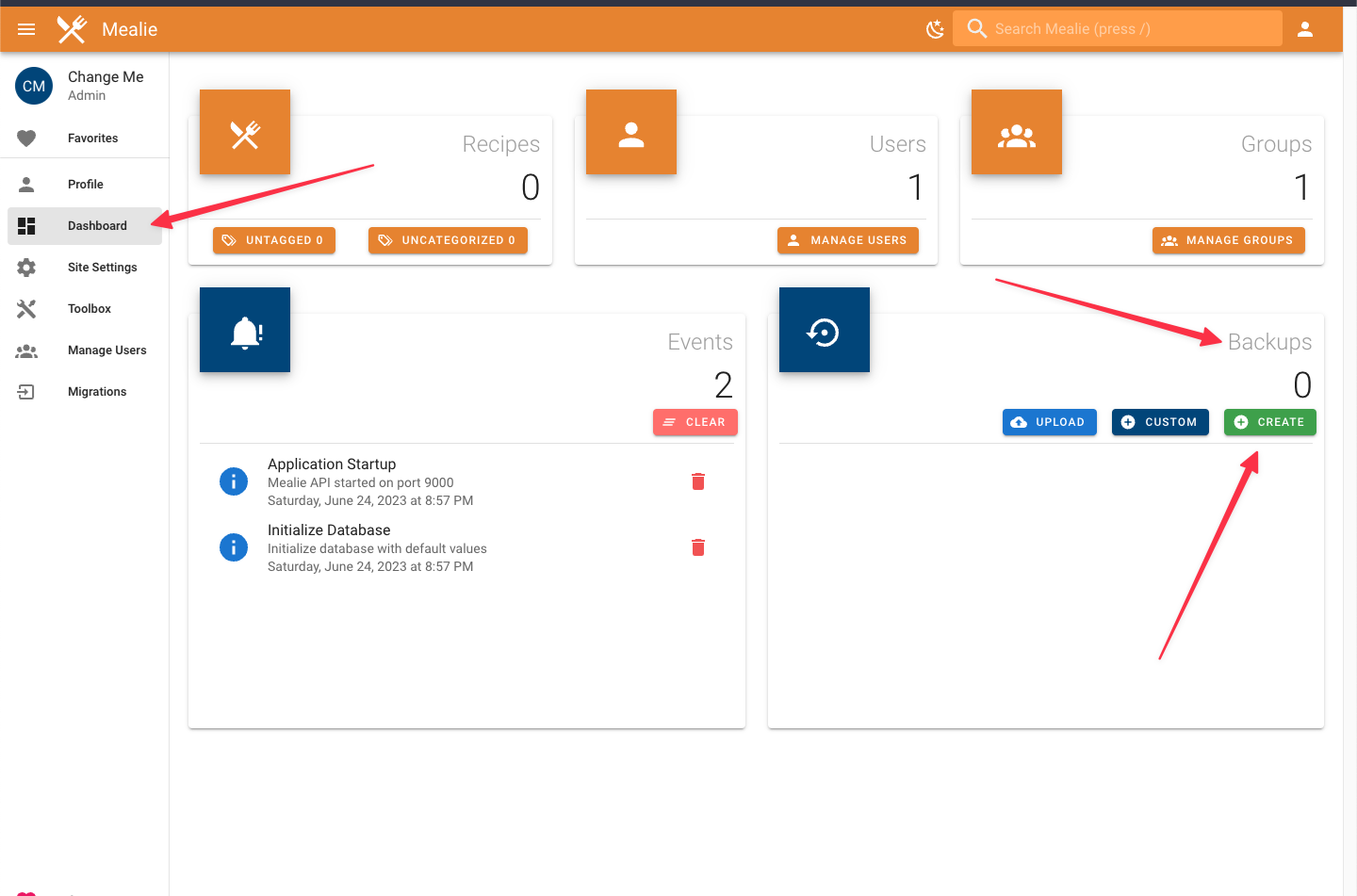Click the user account icon in header
The image size is (1357, 896).
(x=1304, y=29)
